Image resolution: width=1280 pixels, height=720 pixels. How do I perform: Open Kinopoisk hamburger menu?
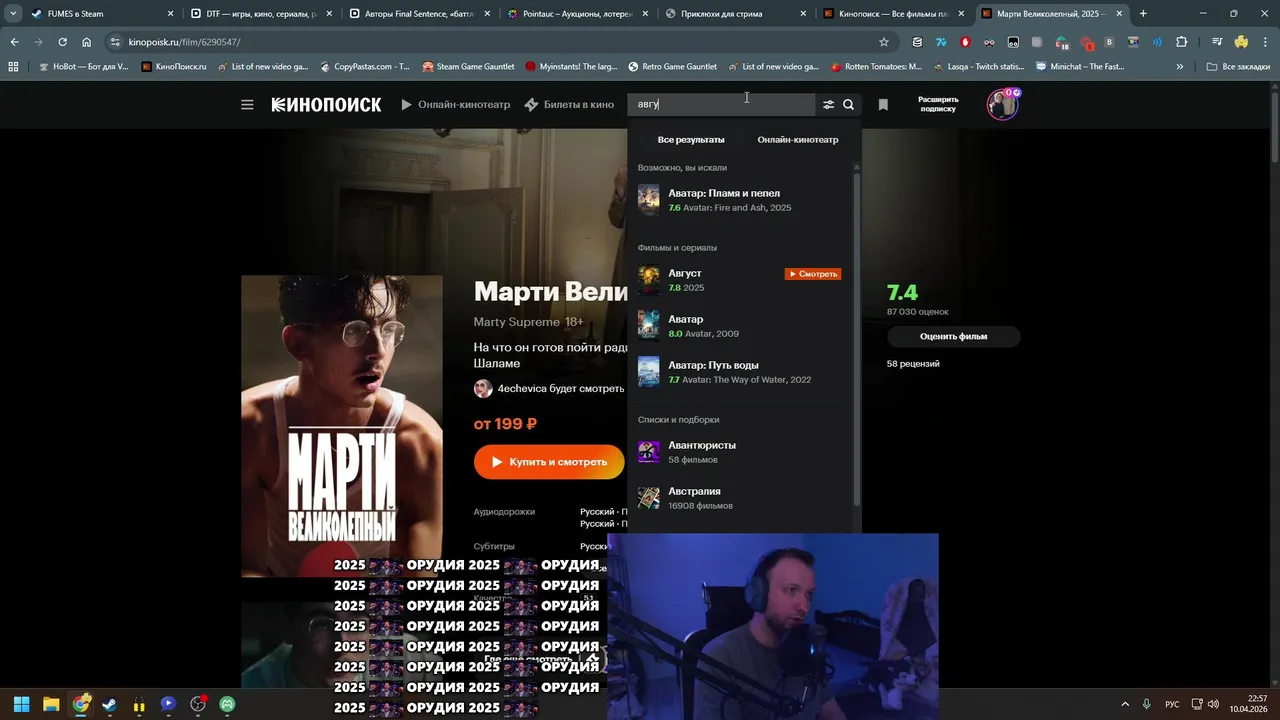pos(247,105)
